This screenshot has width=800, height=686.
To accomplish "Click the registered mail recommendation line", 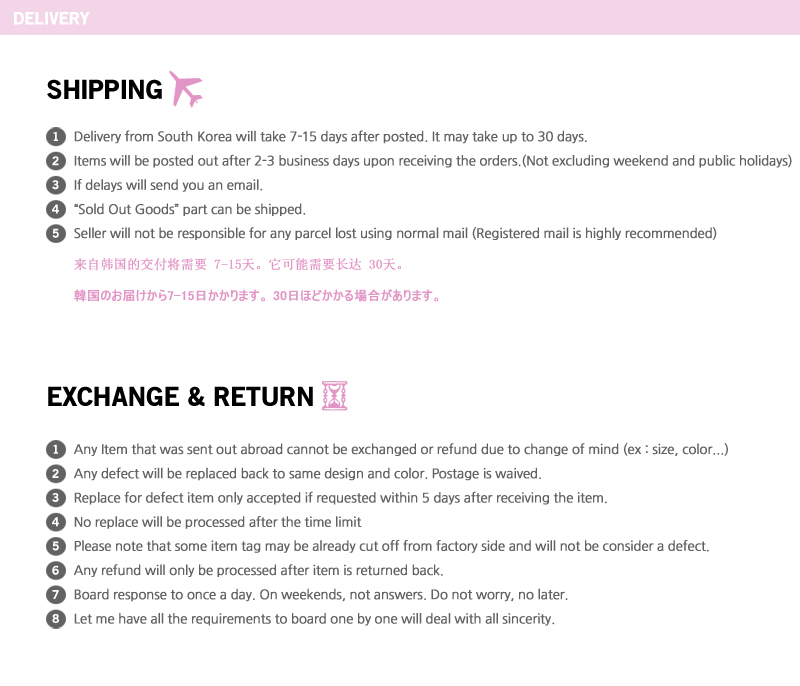I will [395, 234].
